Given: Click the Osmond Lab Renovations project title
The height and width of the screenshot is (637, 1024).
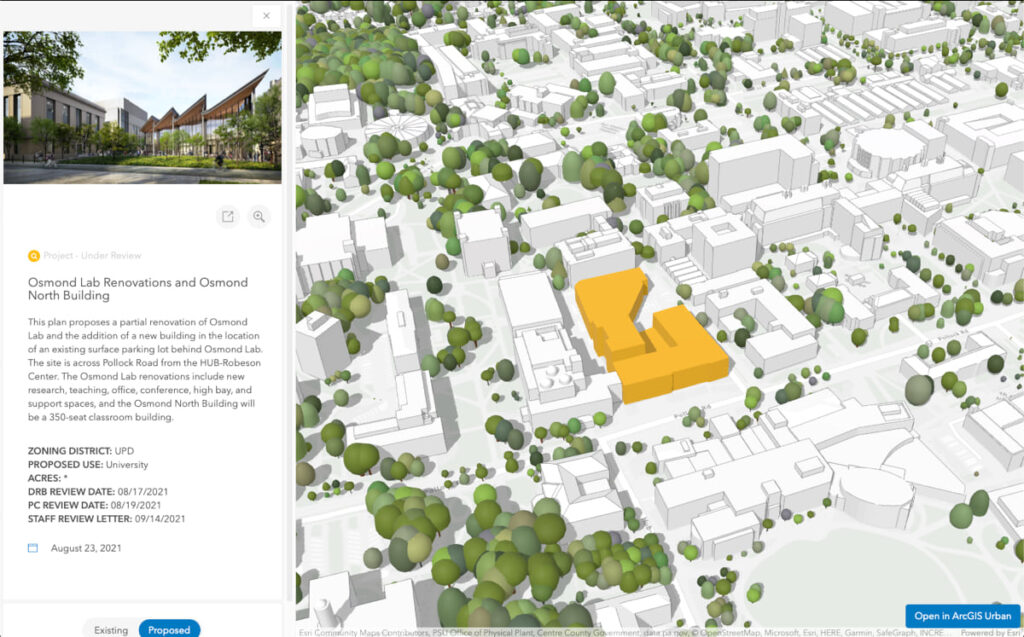Looking at the screenshot, I should [138, 289].
